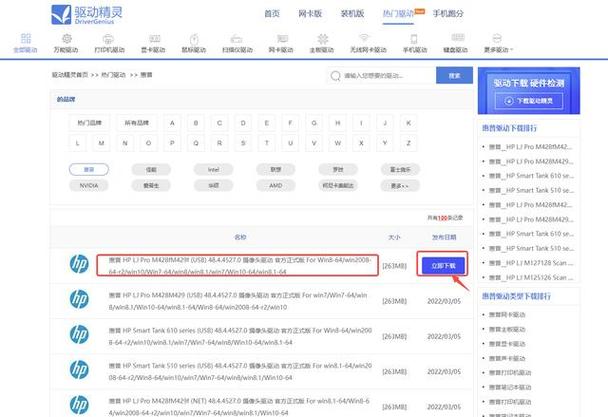Viewport: 608px width, 417px height.
Task: Click the blue 立即下载 button
Action: click(x=443, y=265)
